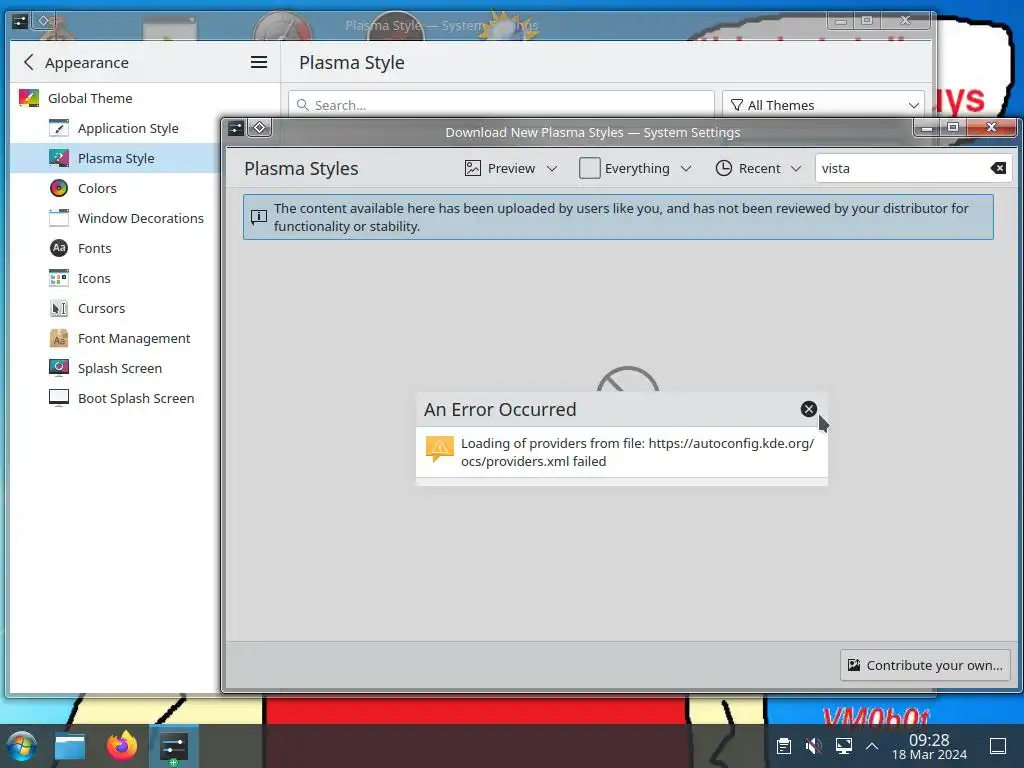
Task: Click the Font Management icon
Action: click(x=59, y=338)
